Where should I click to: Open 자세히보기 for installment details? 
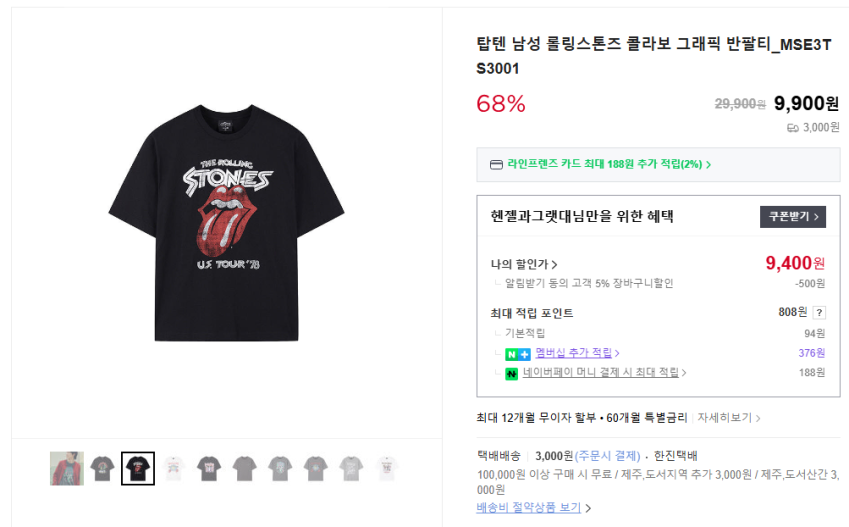(x=729, y=418)
